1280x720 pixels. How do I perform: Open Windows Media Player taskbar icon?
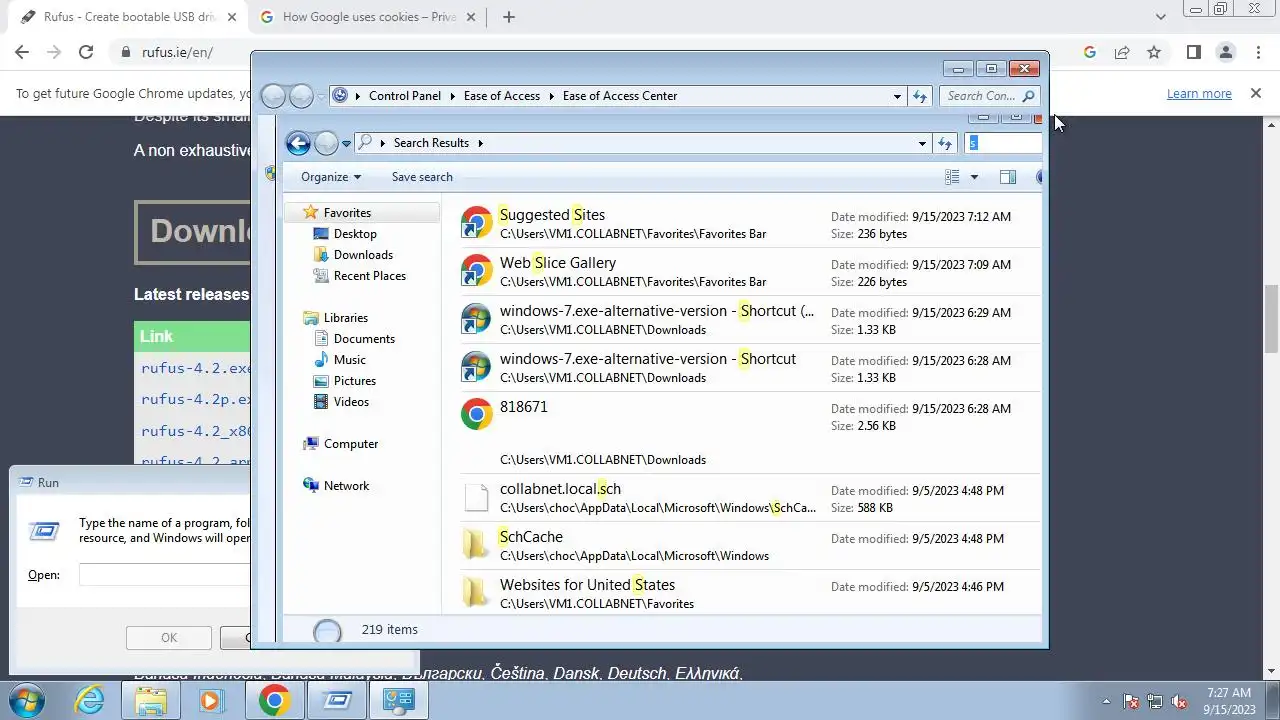coord(210,700)
